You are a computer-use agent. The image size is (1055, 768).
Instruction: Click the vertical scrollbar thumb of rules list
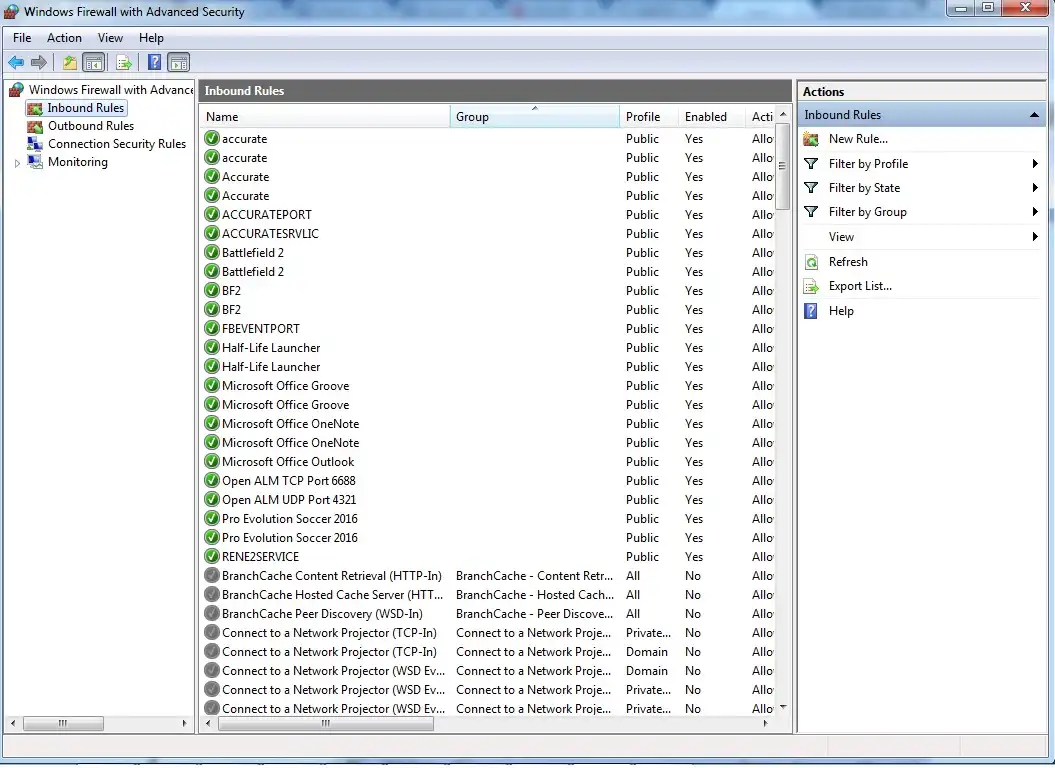783,166
